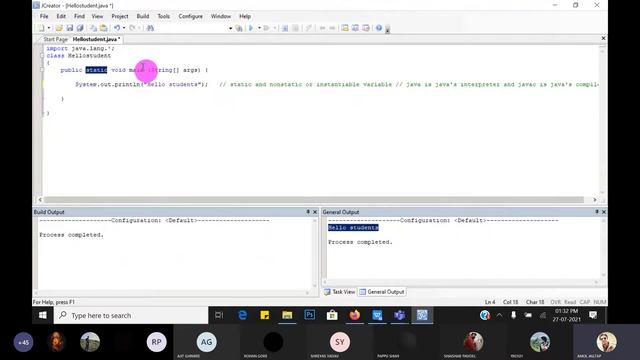Click the Run project play icon

(251, 28)
